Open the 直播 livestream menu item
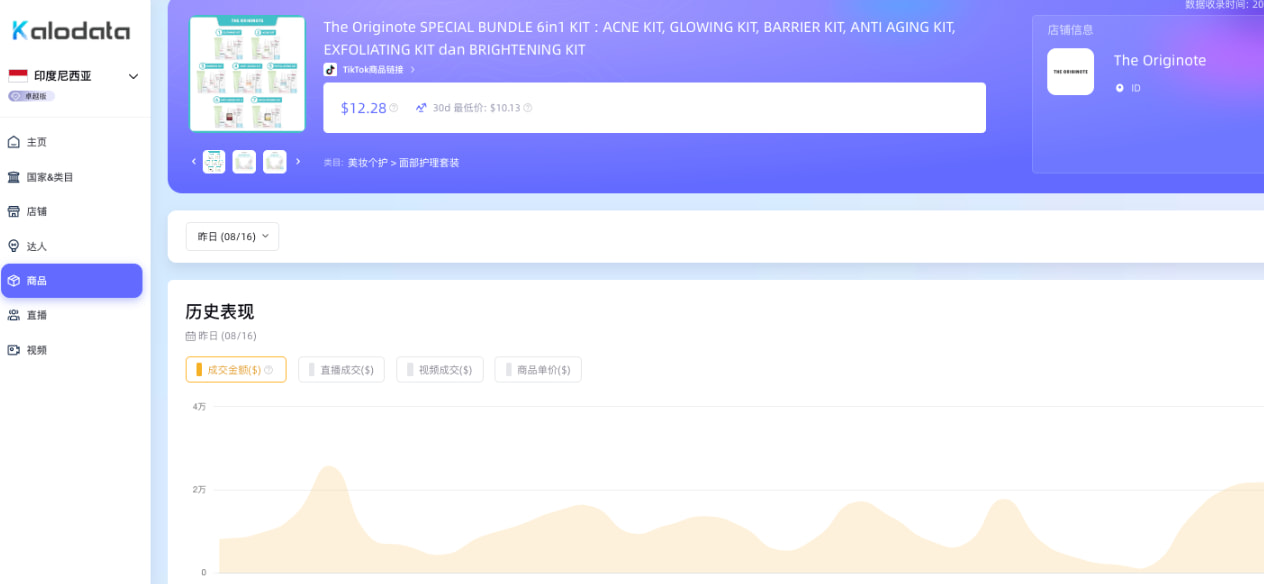The image size is (1264, 584). coord(71,315)
